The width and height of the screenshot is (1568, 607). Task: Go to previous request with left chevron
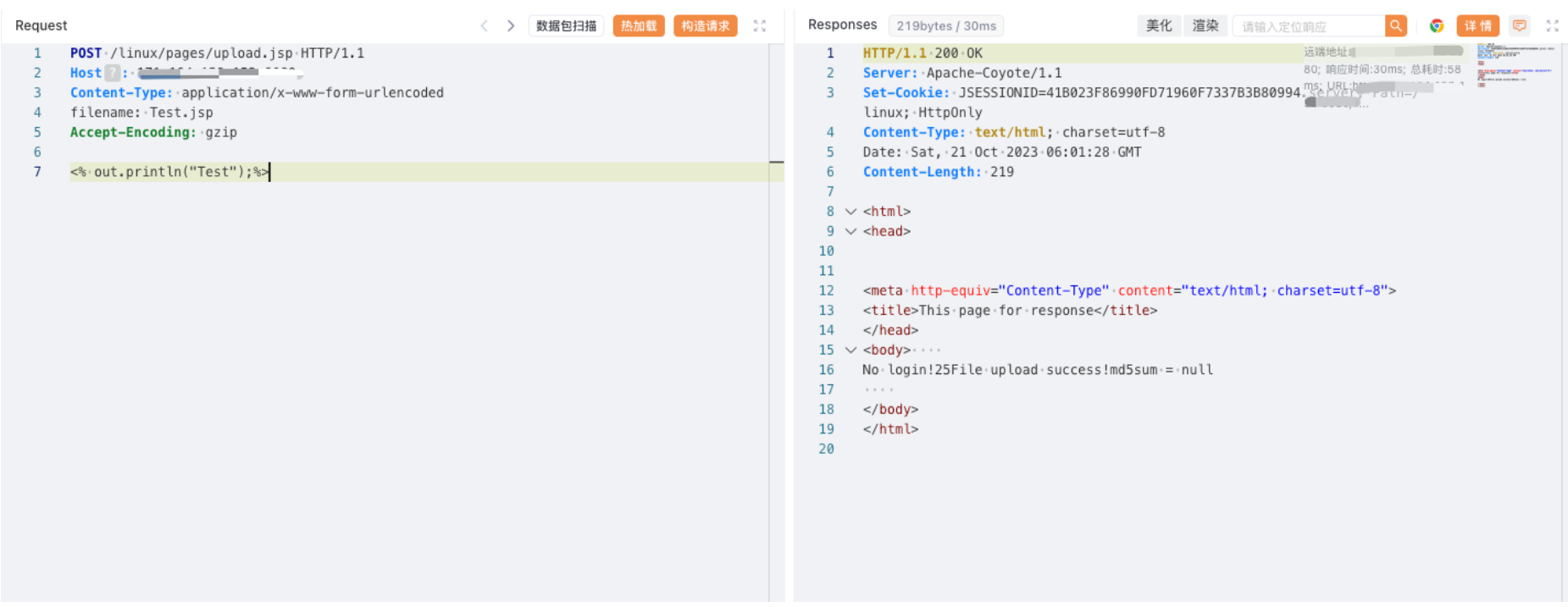click(484, 26)
